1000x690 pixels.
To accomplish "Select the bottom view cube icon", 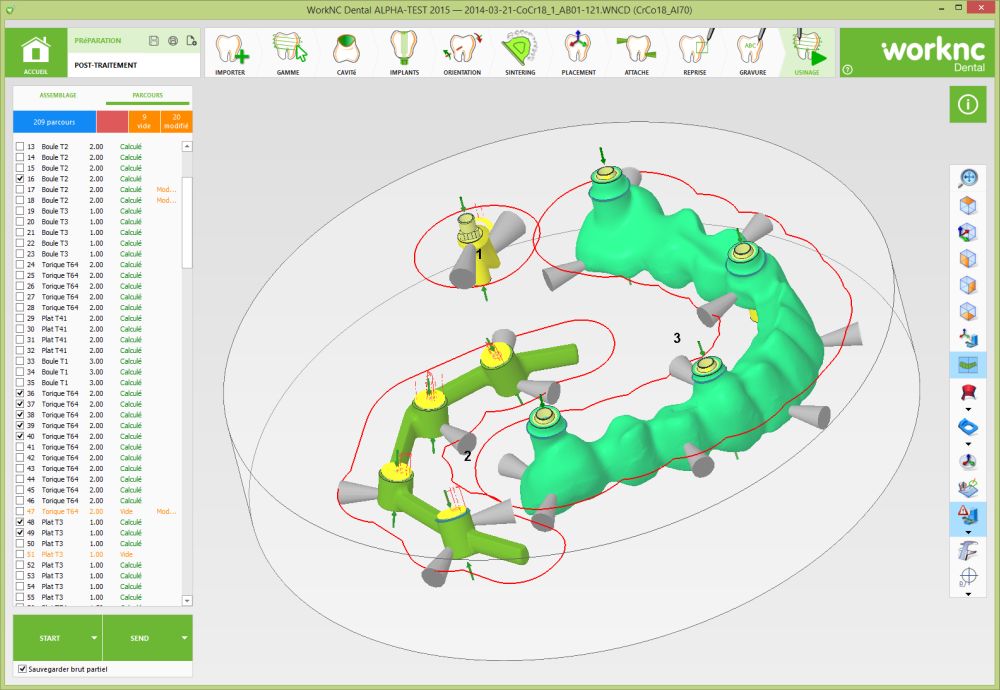I will [x=968, y=311].
